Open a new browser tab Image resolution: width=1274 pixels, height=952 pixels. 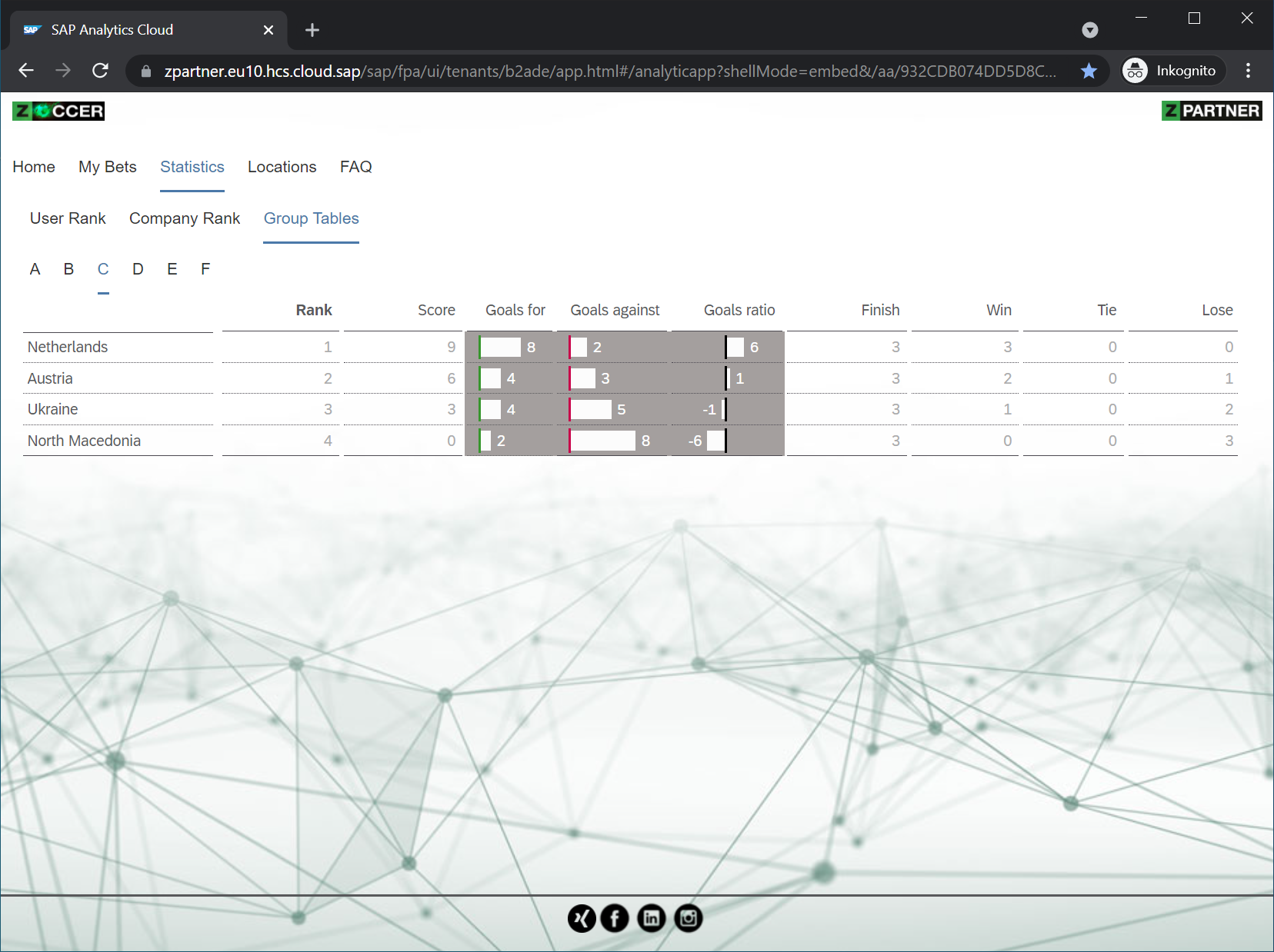312,30
